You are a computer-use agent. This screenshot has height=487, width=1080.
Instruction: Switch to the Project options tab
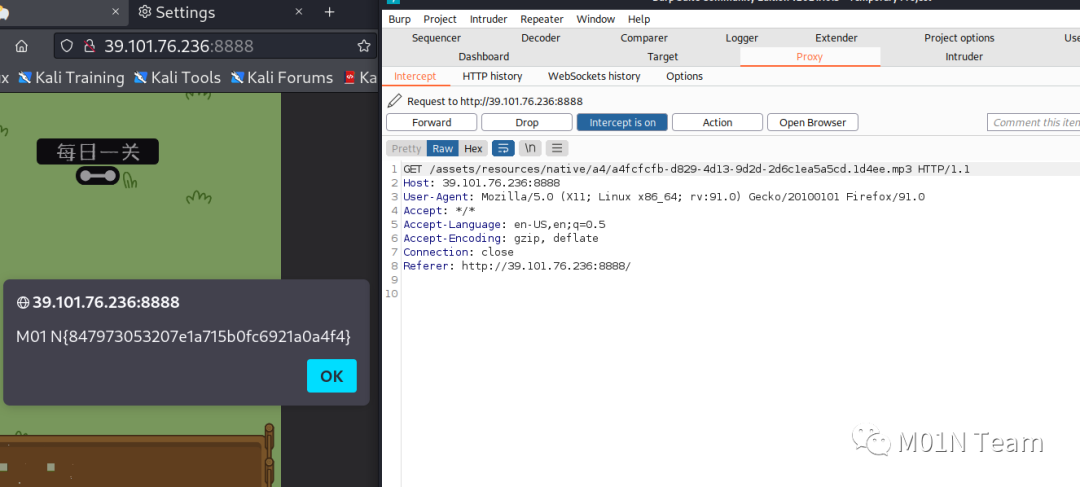pos(959,38)
